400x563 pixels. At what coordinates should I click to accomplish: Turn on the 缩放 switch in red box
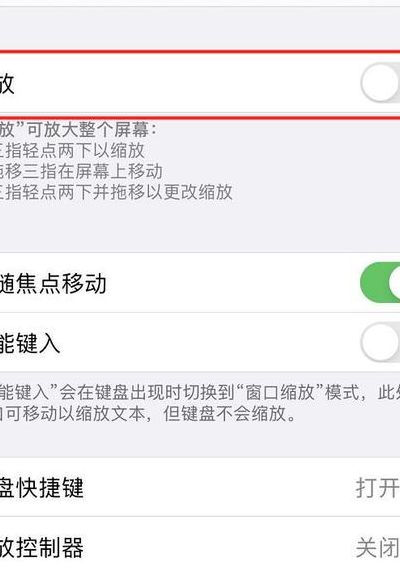pyautogui.click(x=381, y=83)
